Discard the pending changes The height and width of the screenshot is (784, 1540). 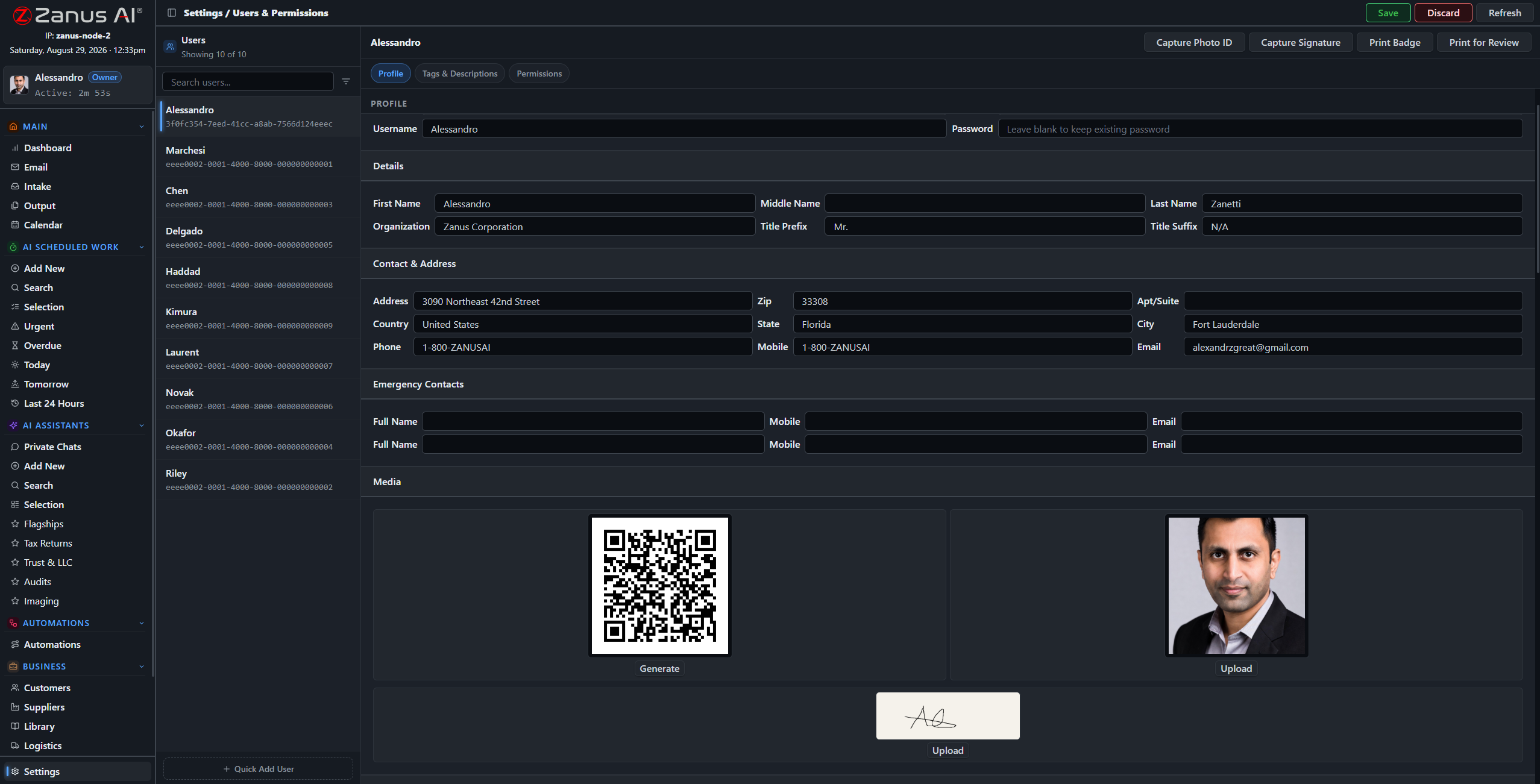point(1443,13)
